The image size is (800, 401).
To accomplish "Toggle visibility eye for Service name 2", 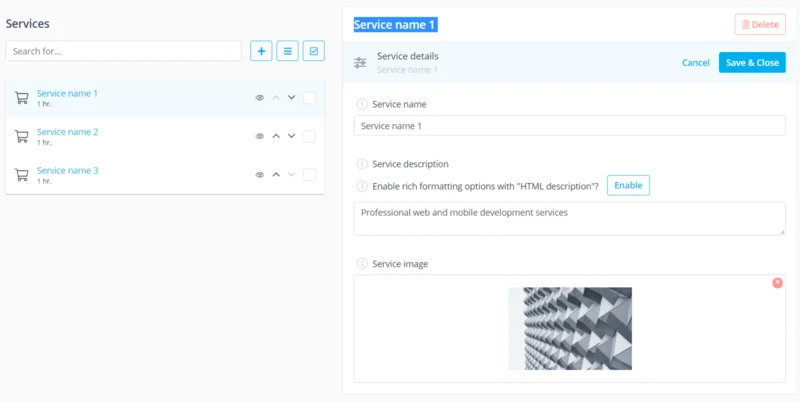I will [259, 136].
